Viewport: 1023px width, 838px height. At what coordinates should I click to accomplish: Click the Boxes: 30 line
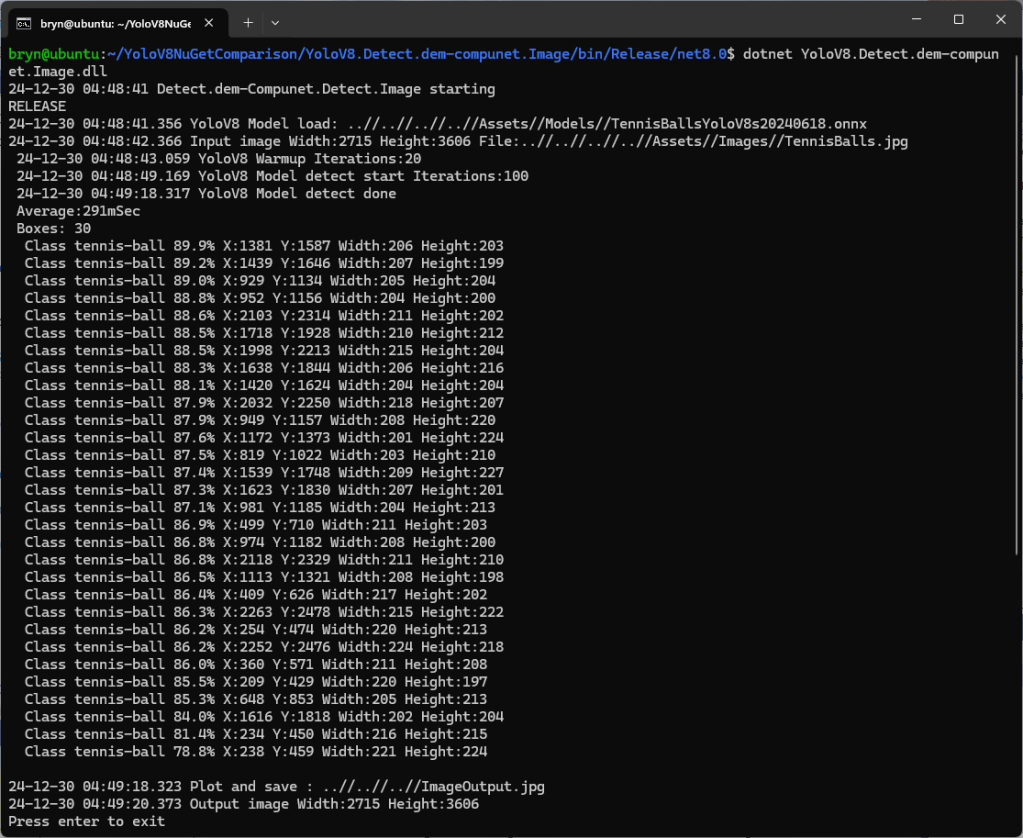coord(53,228)
